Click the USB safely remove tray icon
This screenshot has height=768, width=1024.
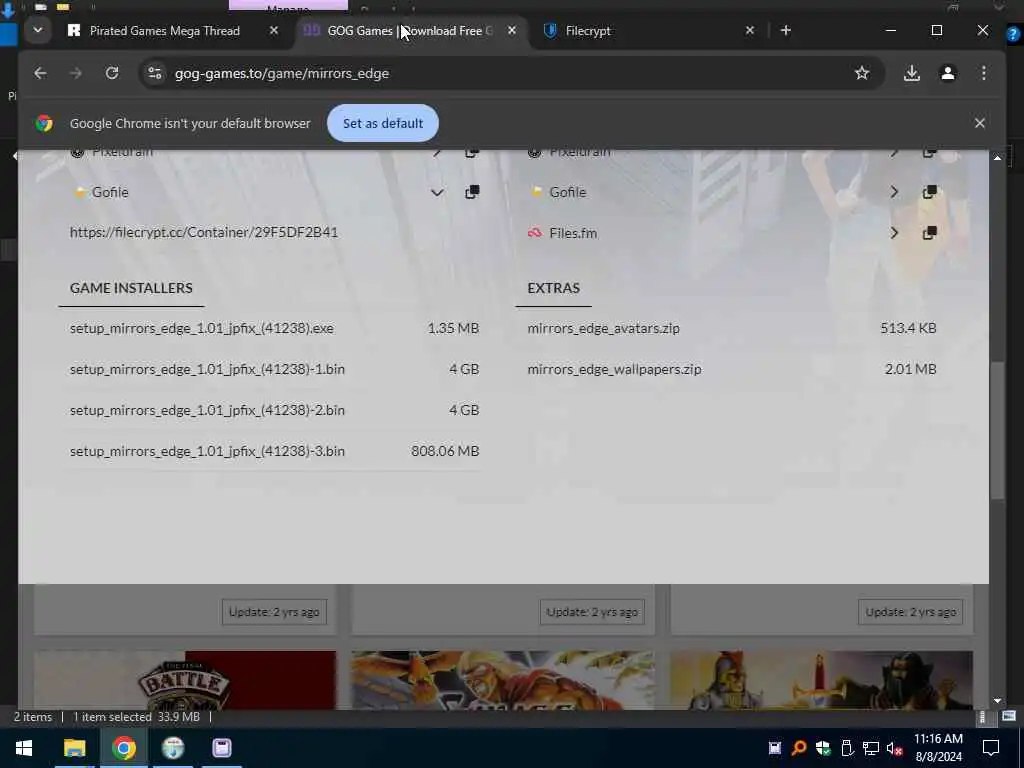tap(847, 748)
